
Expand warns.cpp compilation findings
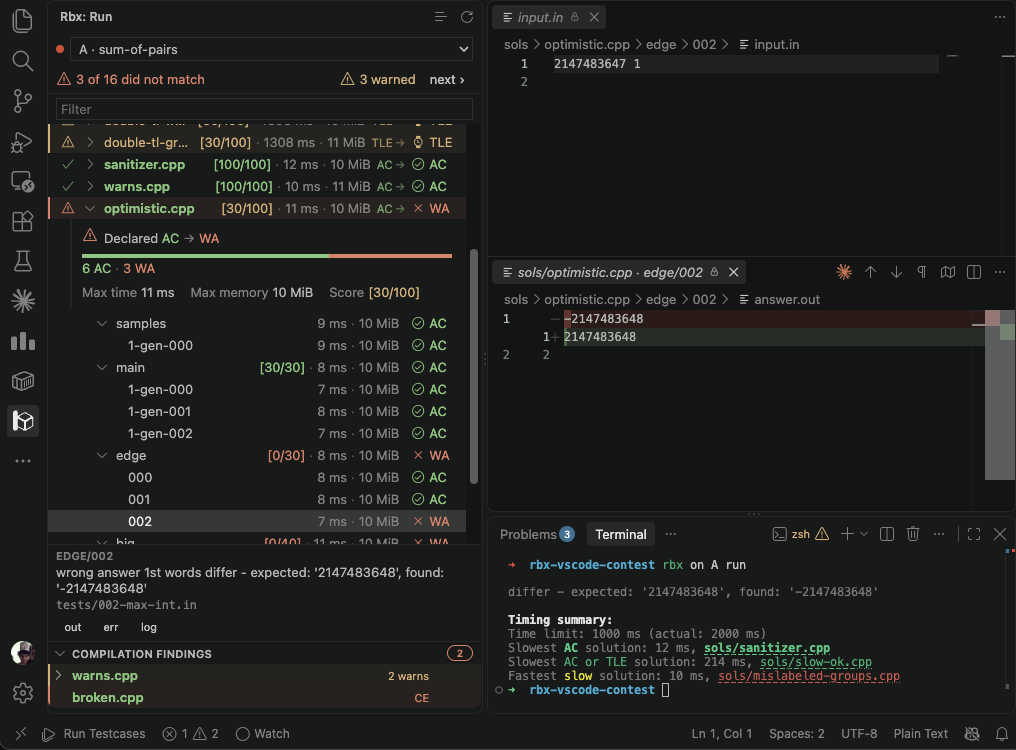(x=59, y=675)
